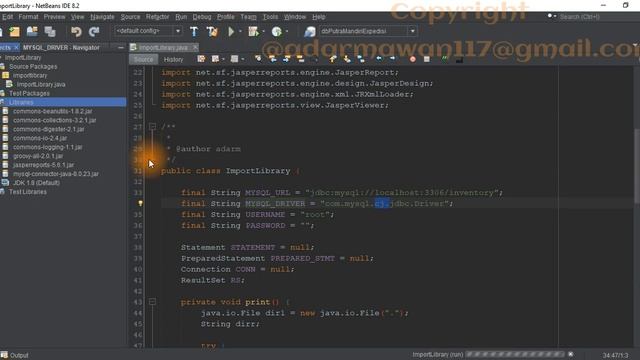The height and width of the screenshot is (360, 640).
Task: Click Find Previous Occurrence icon
Action: [x=272, y=59]
